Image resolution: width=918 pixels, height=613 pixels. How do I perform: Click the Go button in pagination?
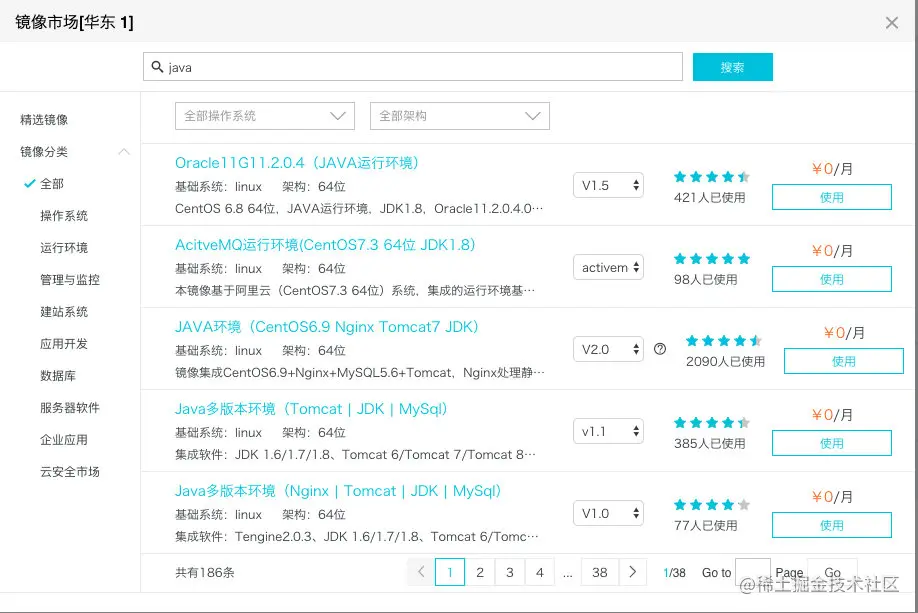point(832,572)
